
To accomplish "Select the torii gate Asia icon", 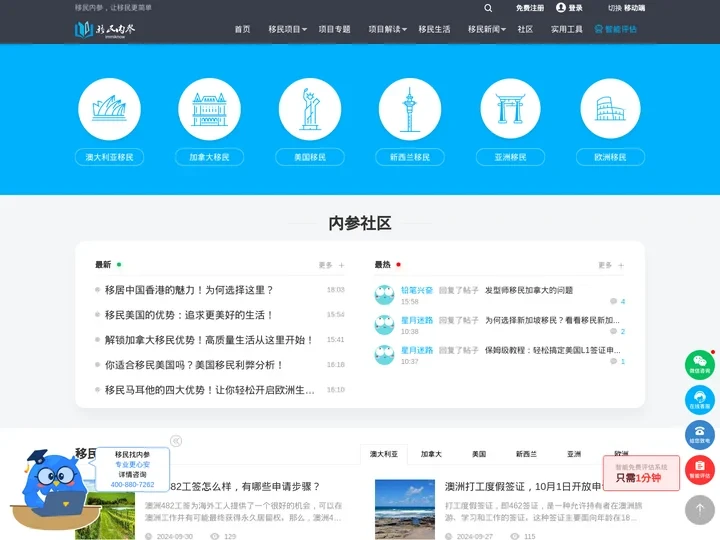I will click(x=510, y=109).
